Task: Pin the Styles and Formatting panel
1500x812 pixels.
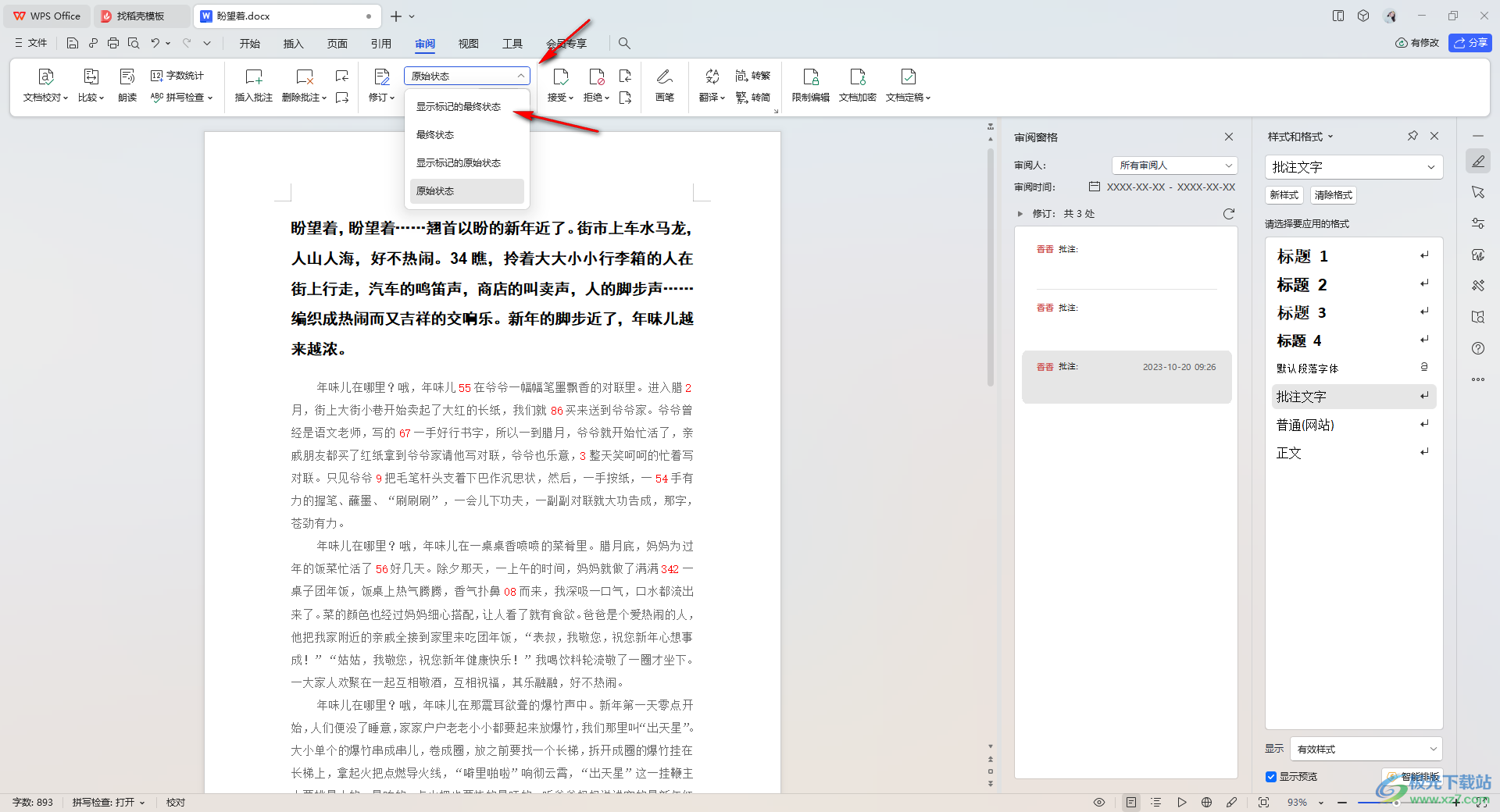Action: (x=1412, y=136)
